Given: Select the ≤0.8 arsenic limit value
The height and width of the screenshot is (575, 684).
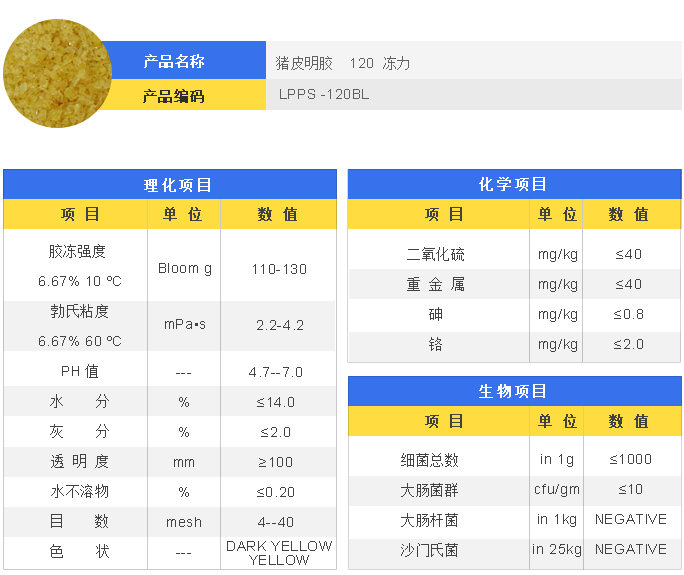Looking at the screenshot, I should pyautogui.click(x=629, y=315).
